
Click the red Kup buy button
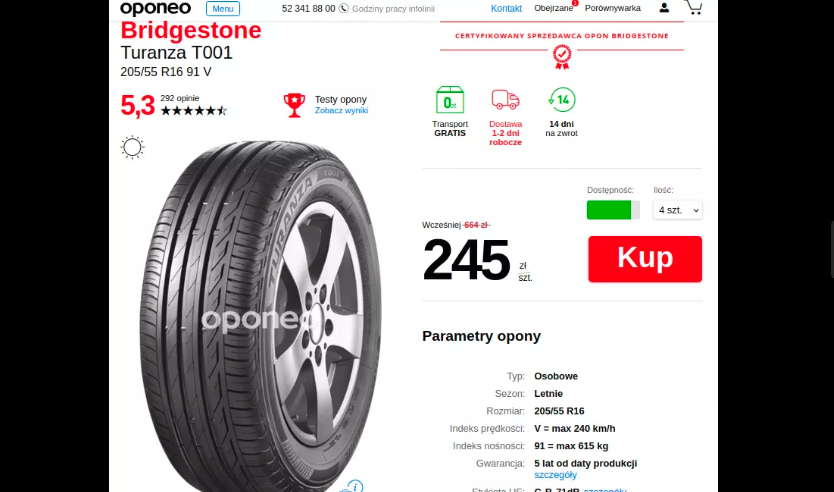click(645, 259)
